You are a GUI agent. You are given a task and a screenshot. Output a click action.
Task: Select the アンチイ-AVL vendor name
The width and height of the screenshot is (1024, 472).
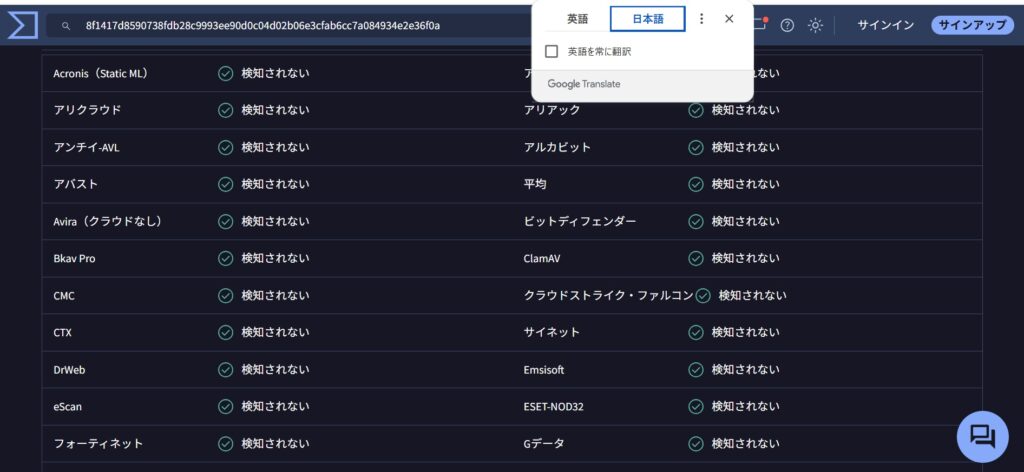(x=86, y=148)
